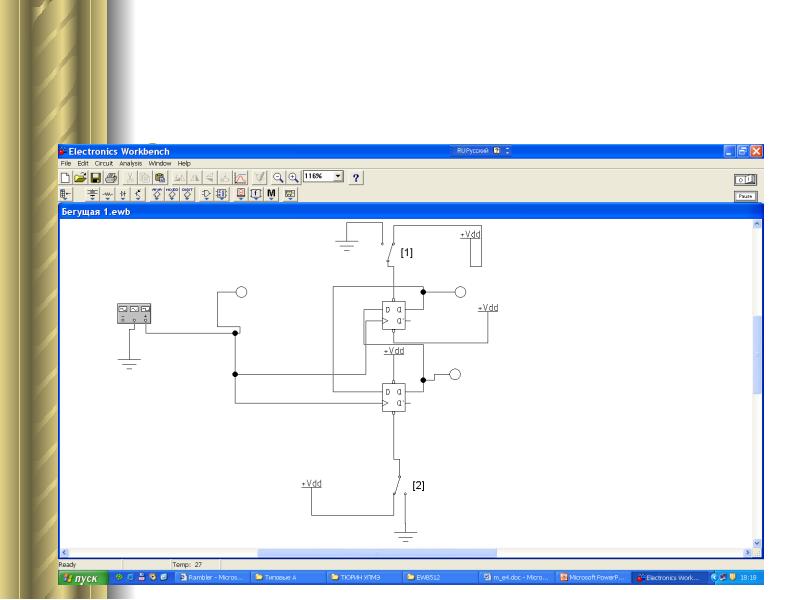Zoom in on the schematic

tap(293, 178)
